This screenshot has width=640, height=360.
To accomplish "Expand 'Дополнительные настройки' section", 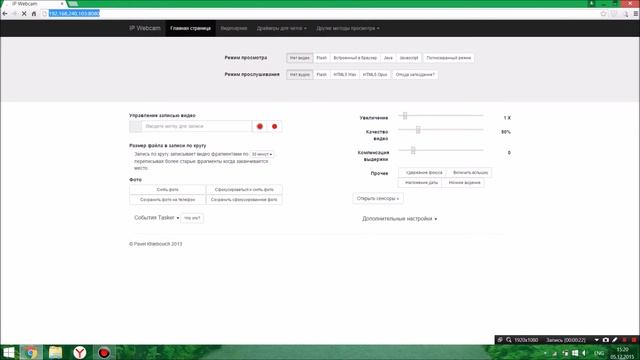I will click(x=400, y=219).
